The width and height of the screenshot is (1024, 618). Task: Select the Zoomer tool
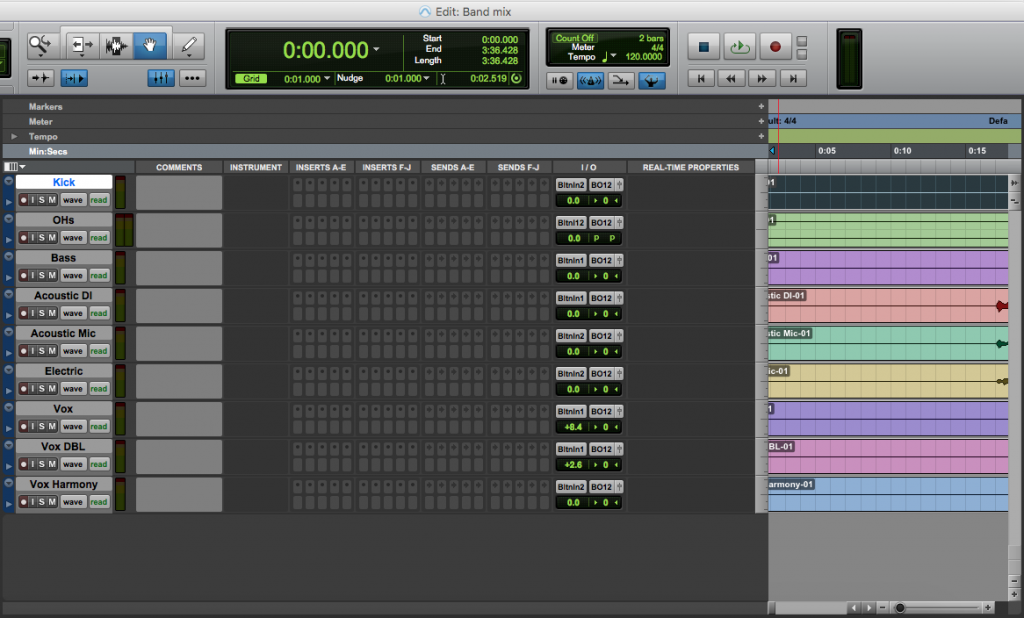tap(40, 46)
